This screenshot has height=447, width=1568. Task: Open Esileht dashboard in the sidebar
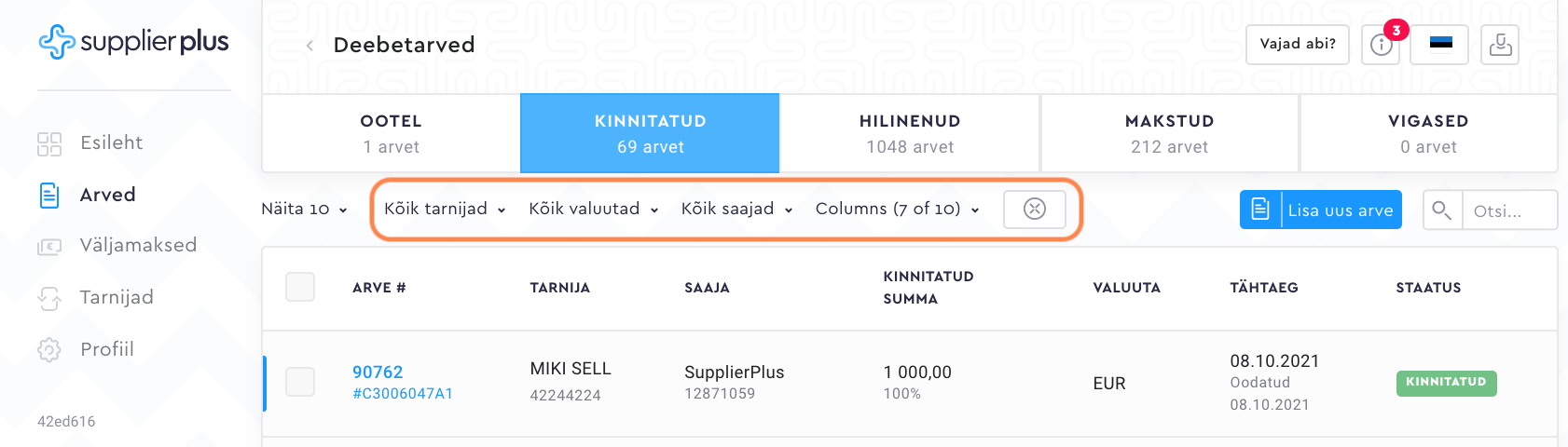click(x=111, y=142)
